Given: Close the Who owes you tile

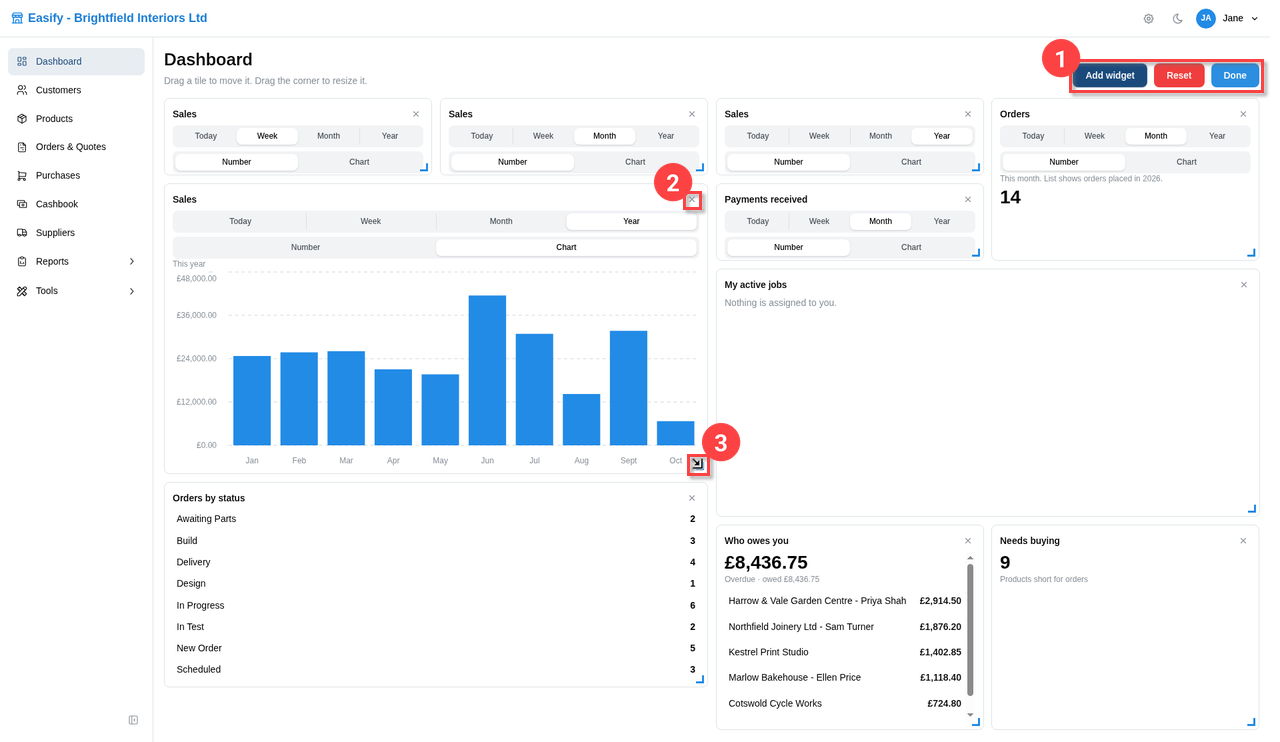Looking at the screenshot, I should click(968, 541).
